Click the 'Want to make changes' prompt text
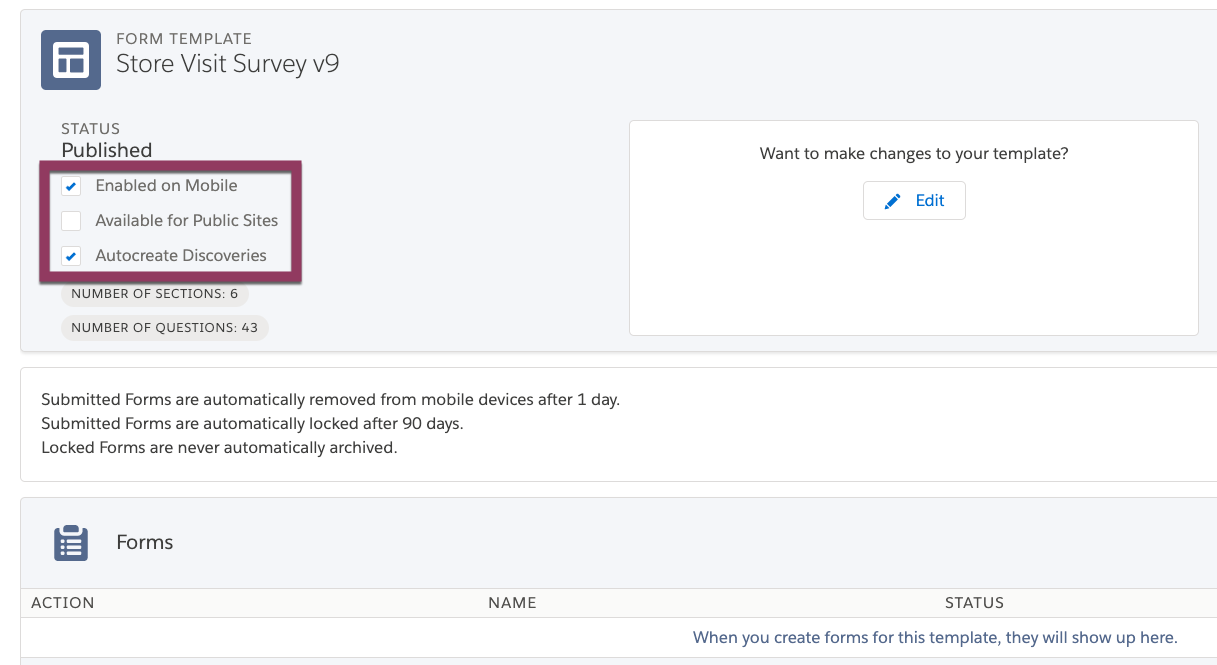This screenshot has height=665, width=1217. (914, 154)
